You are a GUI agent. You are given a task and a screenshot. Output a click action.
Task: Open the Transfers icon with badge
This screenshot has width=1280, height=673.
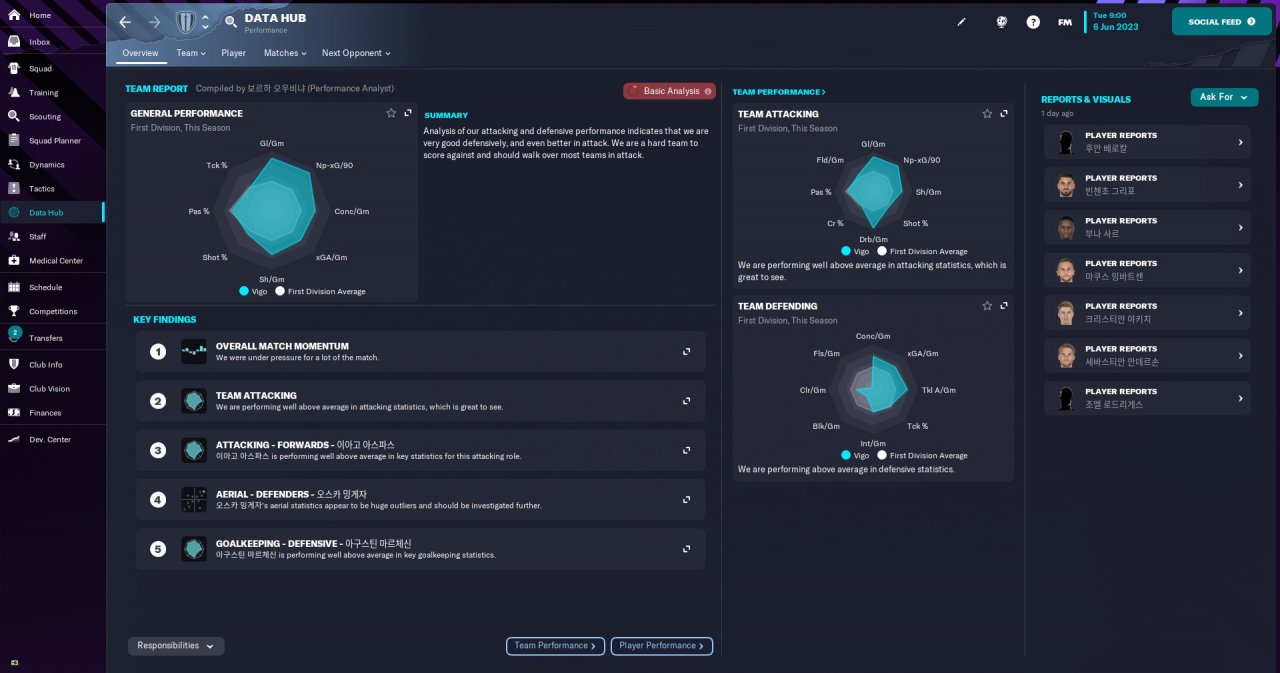click(x=14, y=335)
